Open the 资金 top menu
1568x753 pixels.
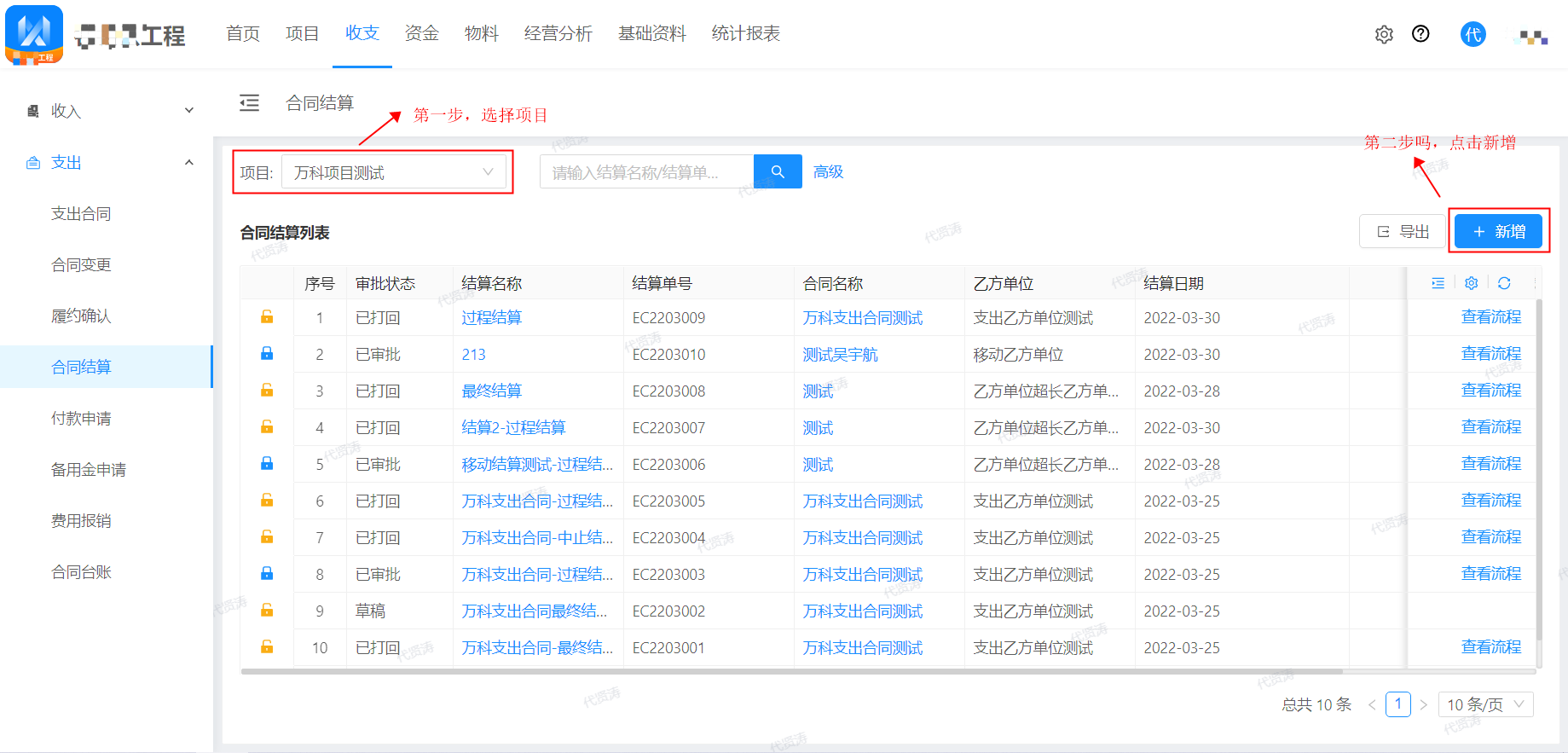[x=422, y=33]
